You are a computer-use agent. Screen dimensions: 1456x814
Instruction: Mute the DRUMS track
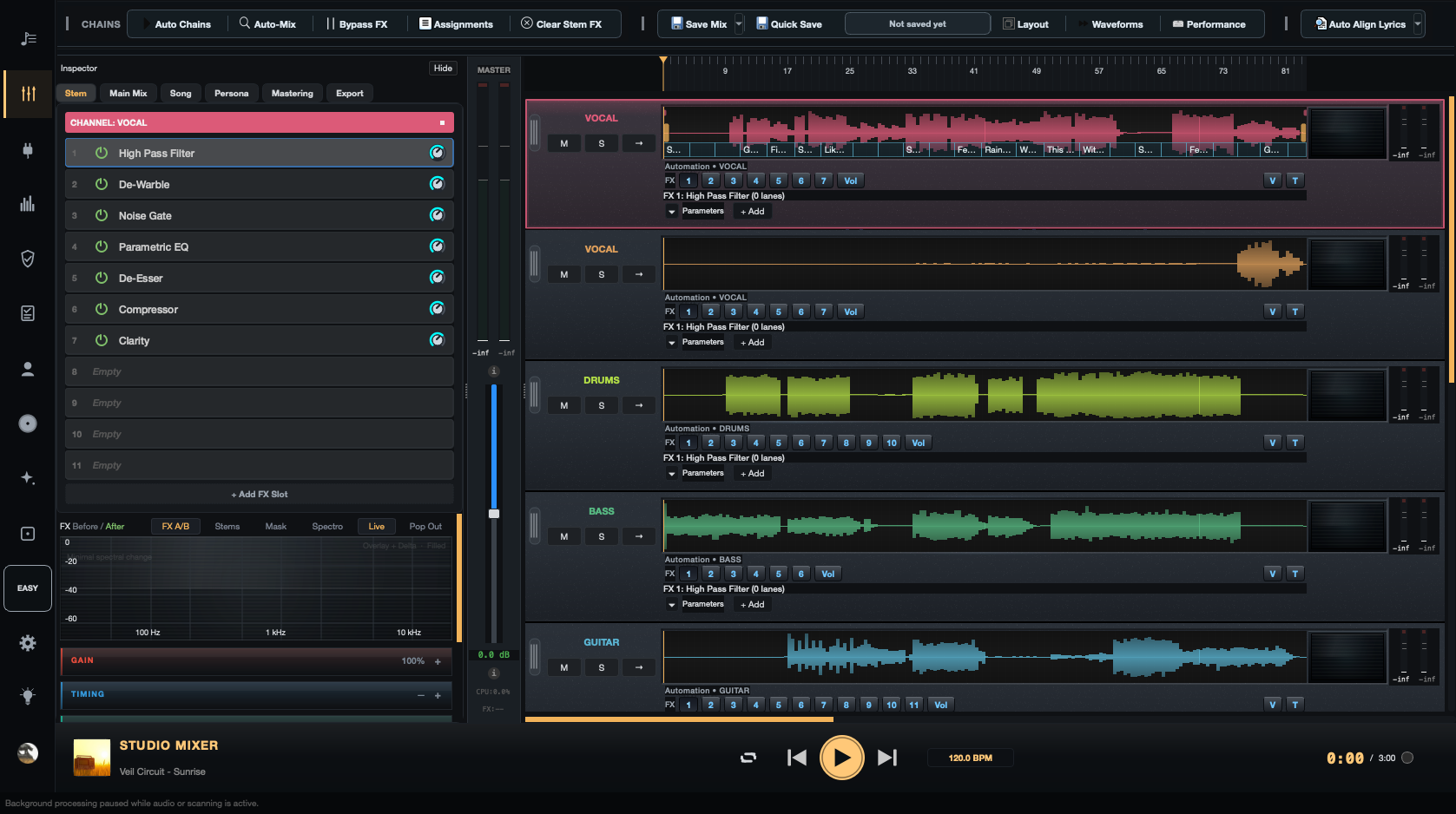point(564,405)
